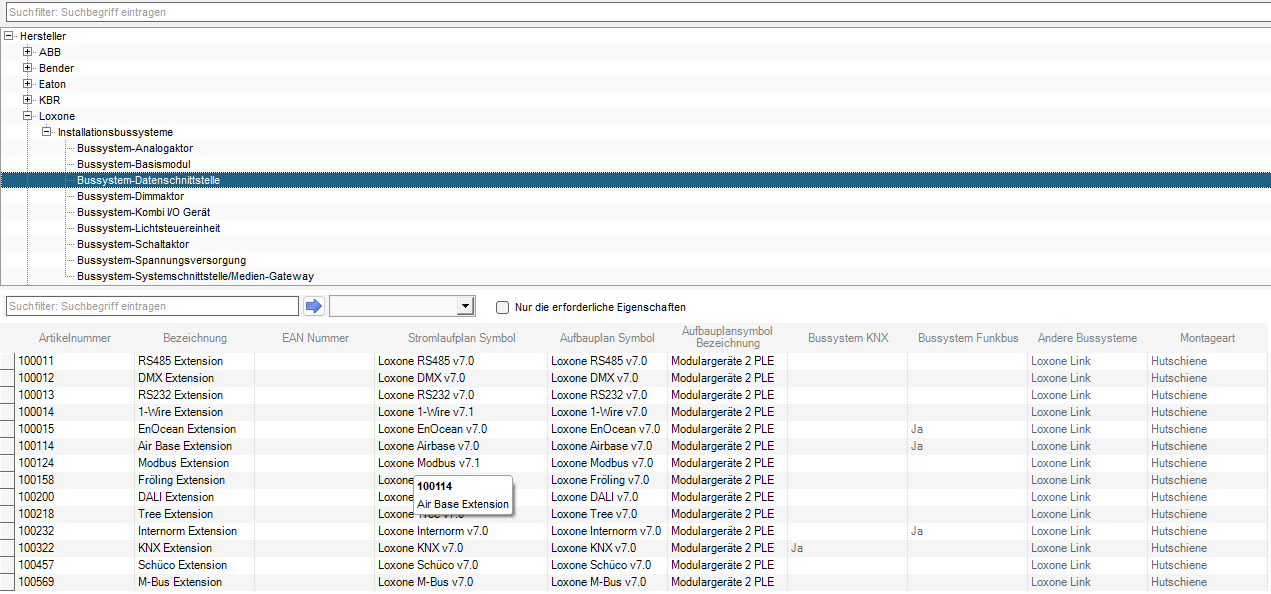Click the Bussystem Funkbus column header
Screen dimensions: 1271x594
968,338
